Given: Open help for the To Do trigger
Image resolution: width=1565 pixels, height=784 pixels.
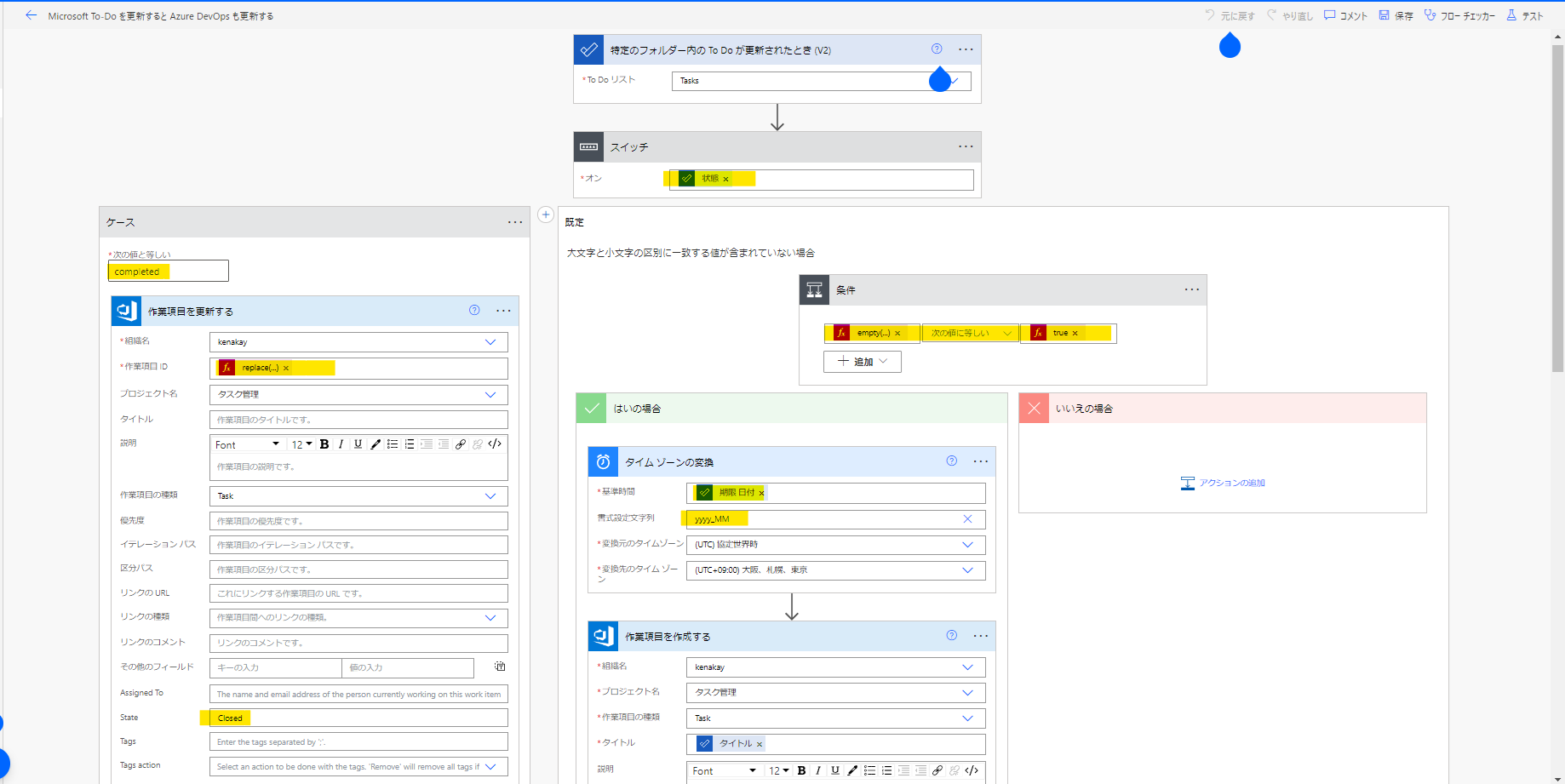Looking at the screenshot, I should coord(937,49).
